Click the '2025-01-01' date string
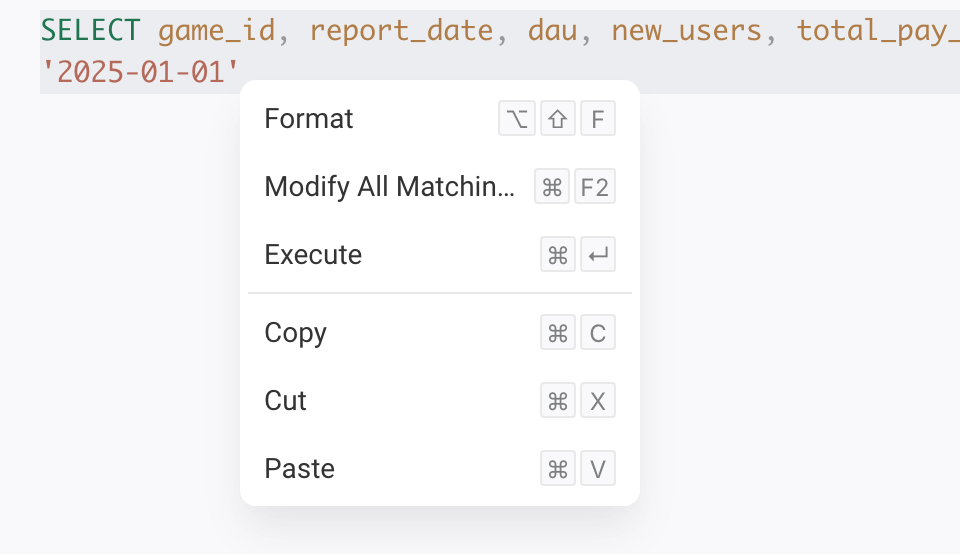Viewport: 960px width, 554px height. click(x=140, y=72)
